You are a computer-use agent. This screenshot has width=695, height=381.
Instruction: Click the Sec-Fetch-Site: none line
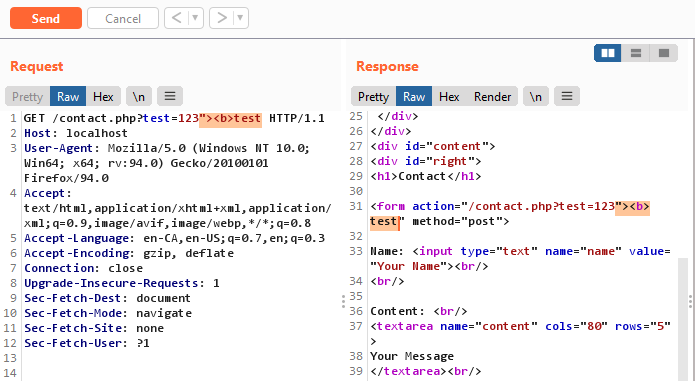(x=94, y=328)
